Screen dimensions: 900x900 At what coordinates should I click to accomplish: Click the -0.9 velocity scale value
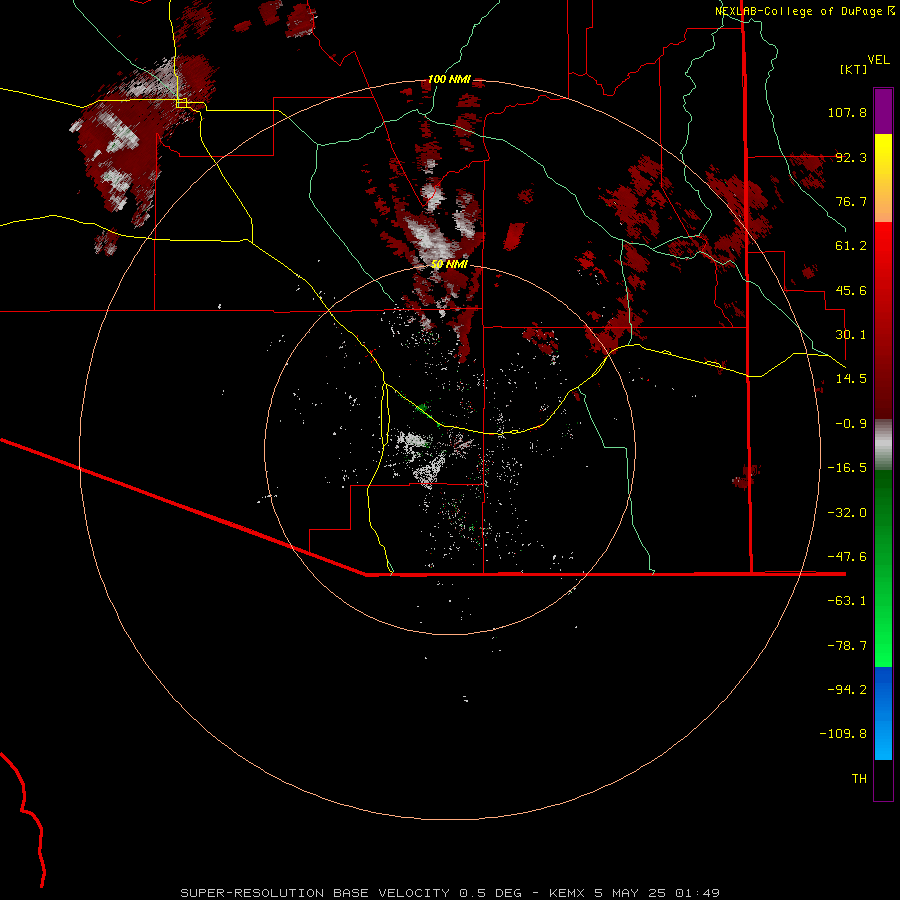click(851, 424)
